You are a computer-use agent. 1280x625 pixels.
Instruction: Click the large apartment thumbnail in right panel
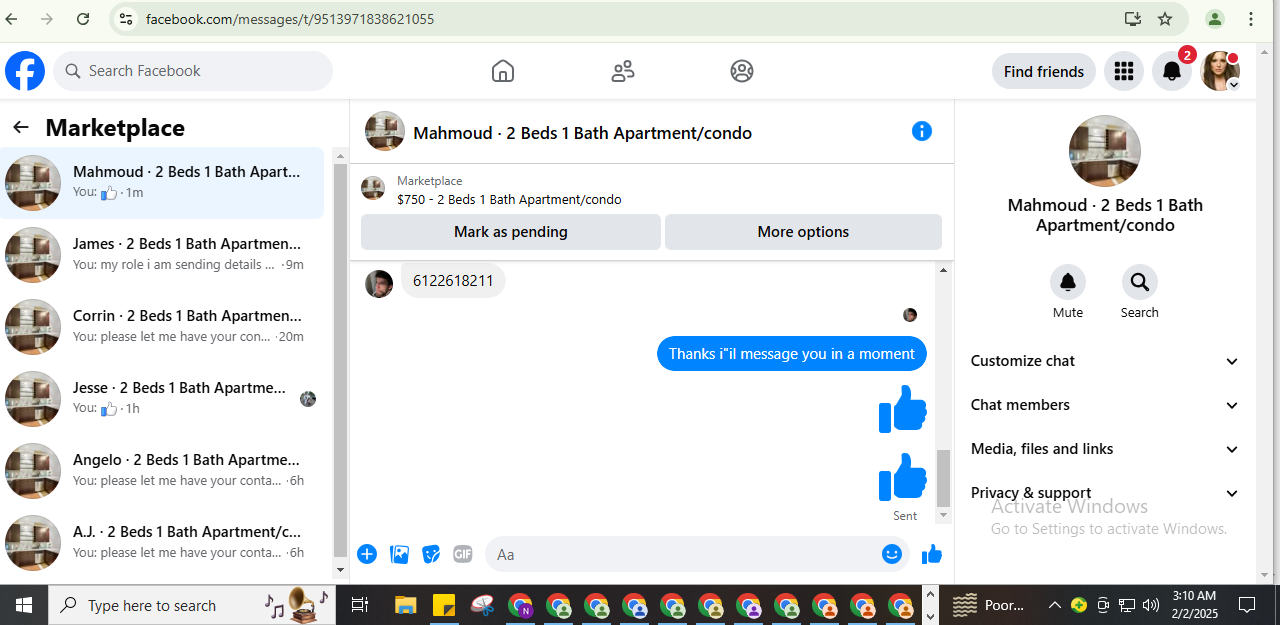1105,151
